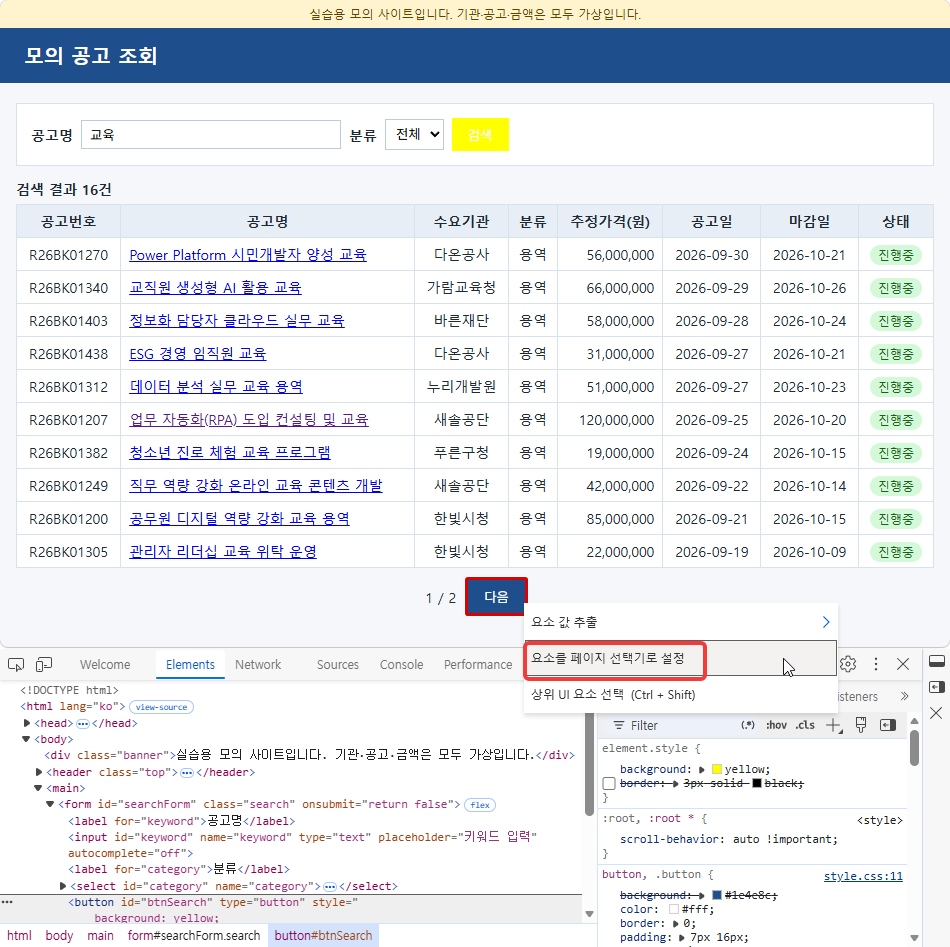This screenshot has width=950, height=947.
Task: Click the paintbrush rendering emulation icon
Action: [x=861, y=725]
